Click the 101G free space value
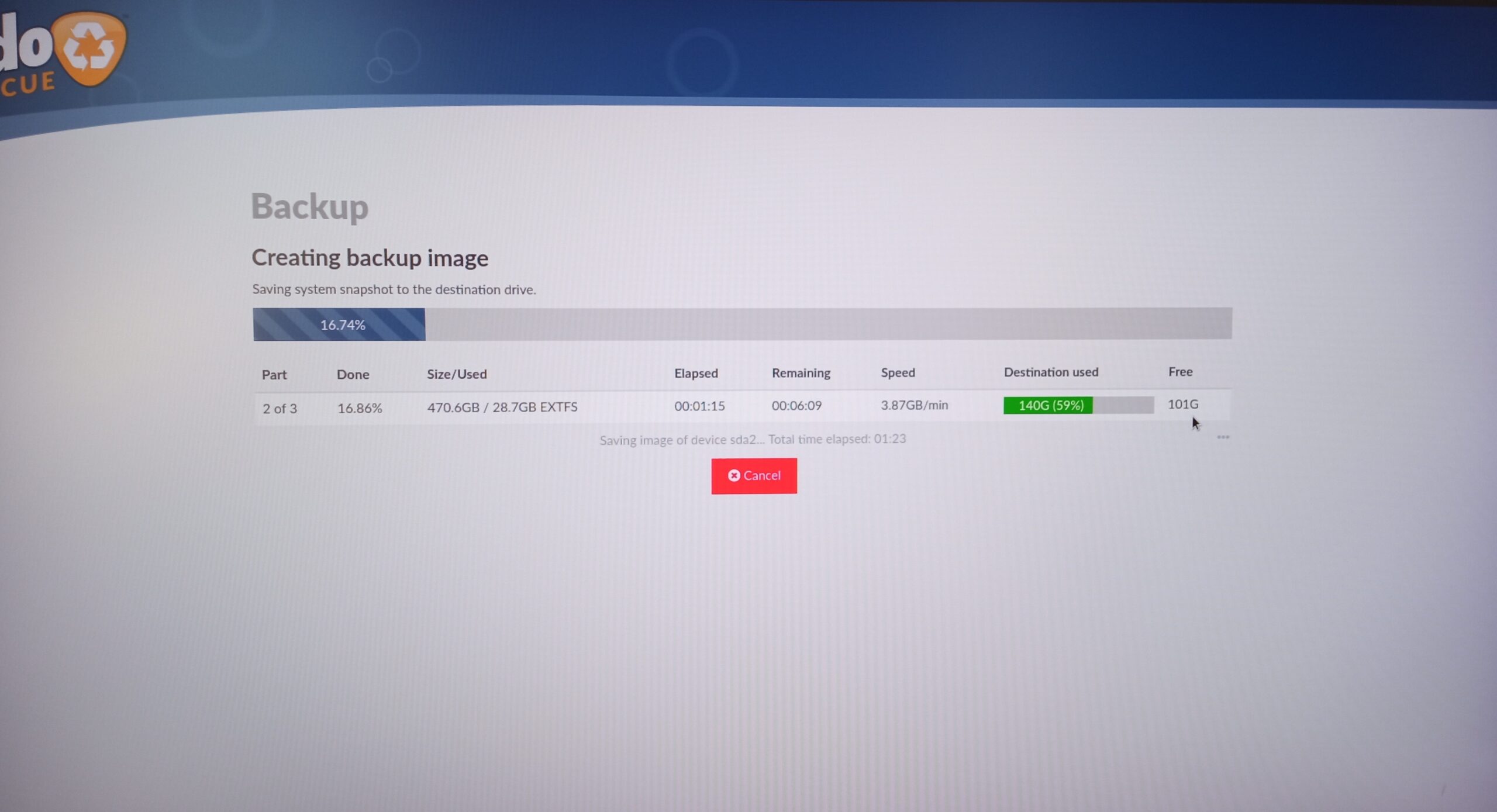The image size is (1497, 812). point(1182,404)
